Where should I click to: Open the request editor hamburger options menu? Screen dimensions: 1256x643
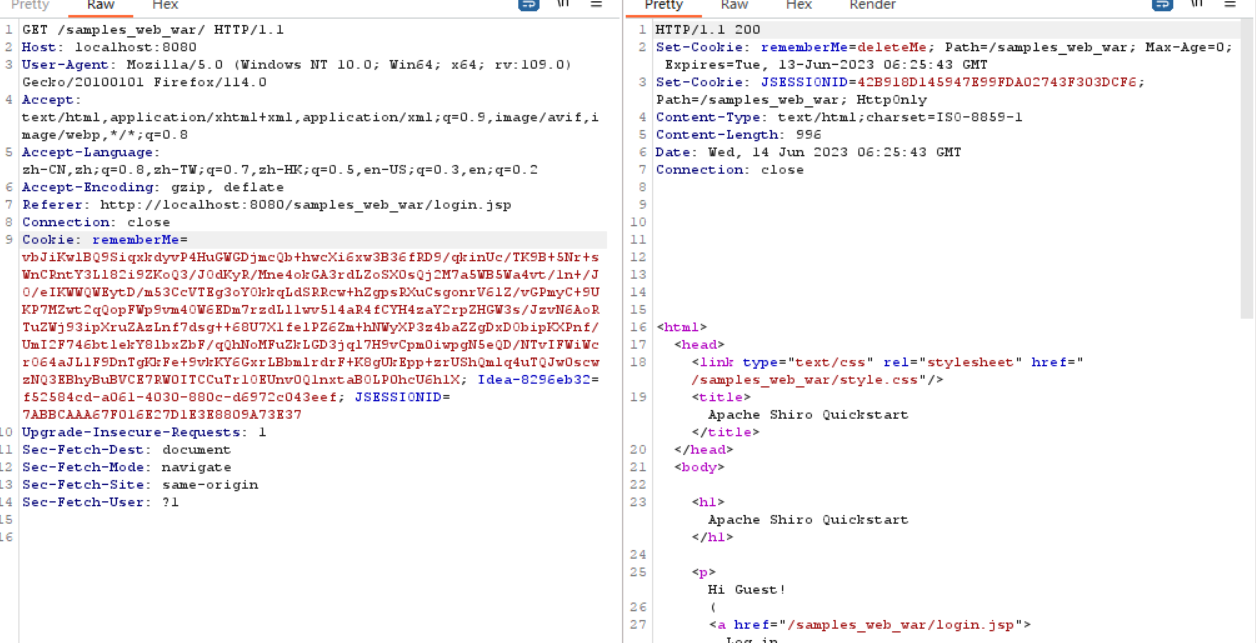(596, 5)
